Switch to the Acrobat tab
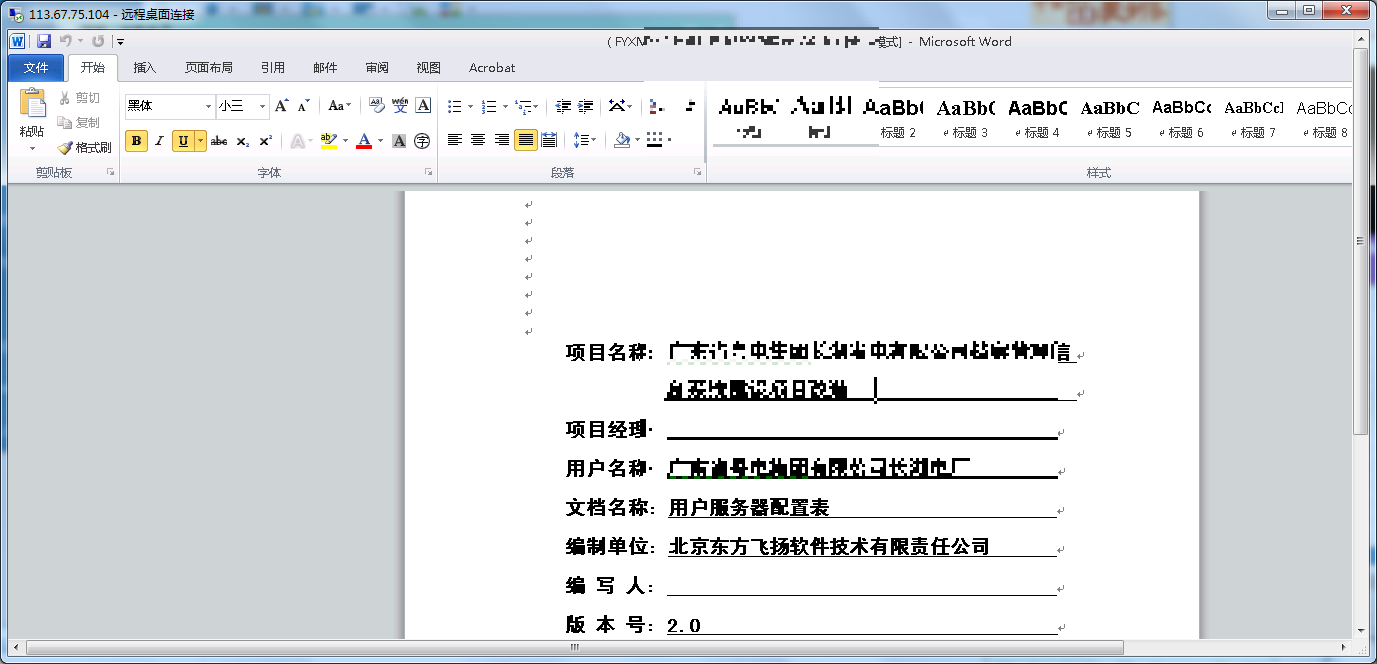This screenshot has width=1377, height=664. point(492,68)
